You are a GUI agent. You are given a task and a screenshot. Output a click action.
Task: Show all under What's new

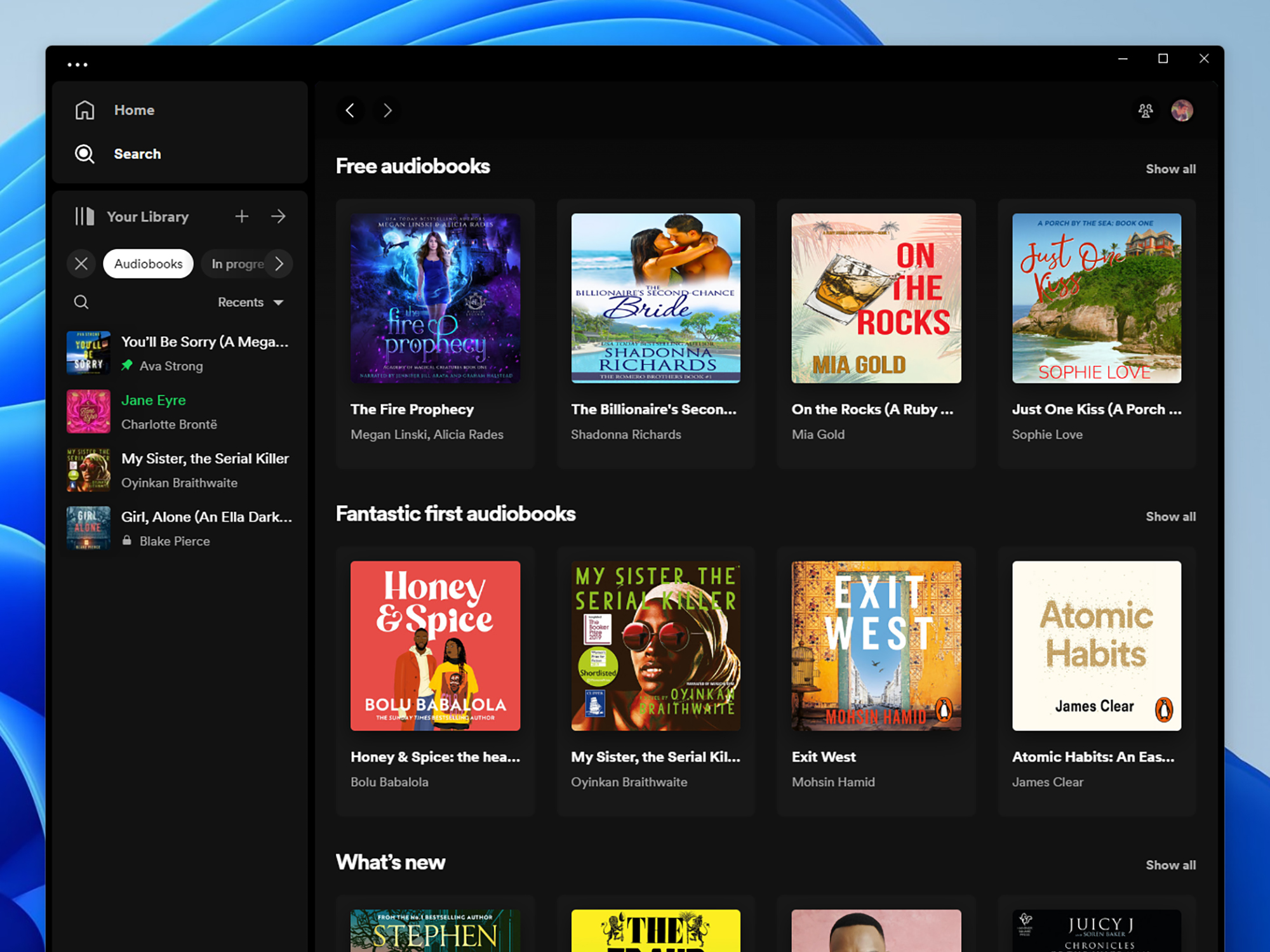1170,864
